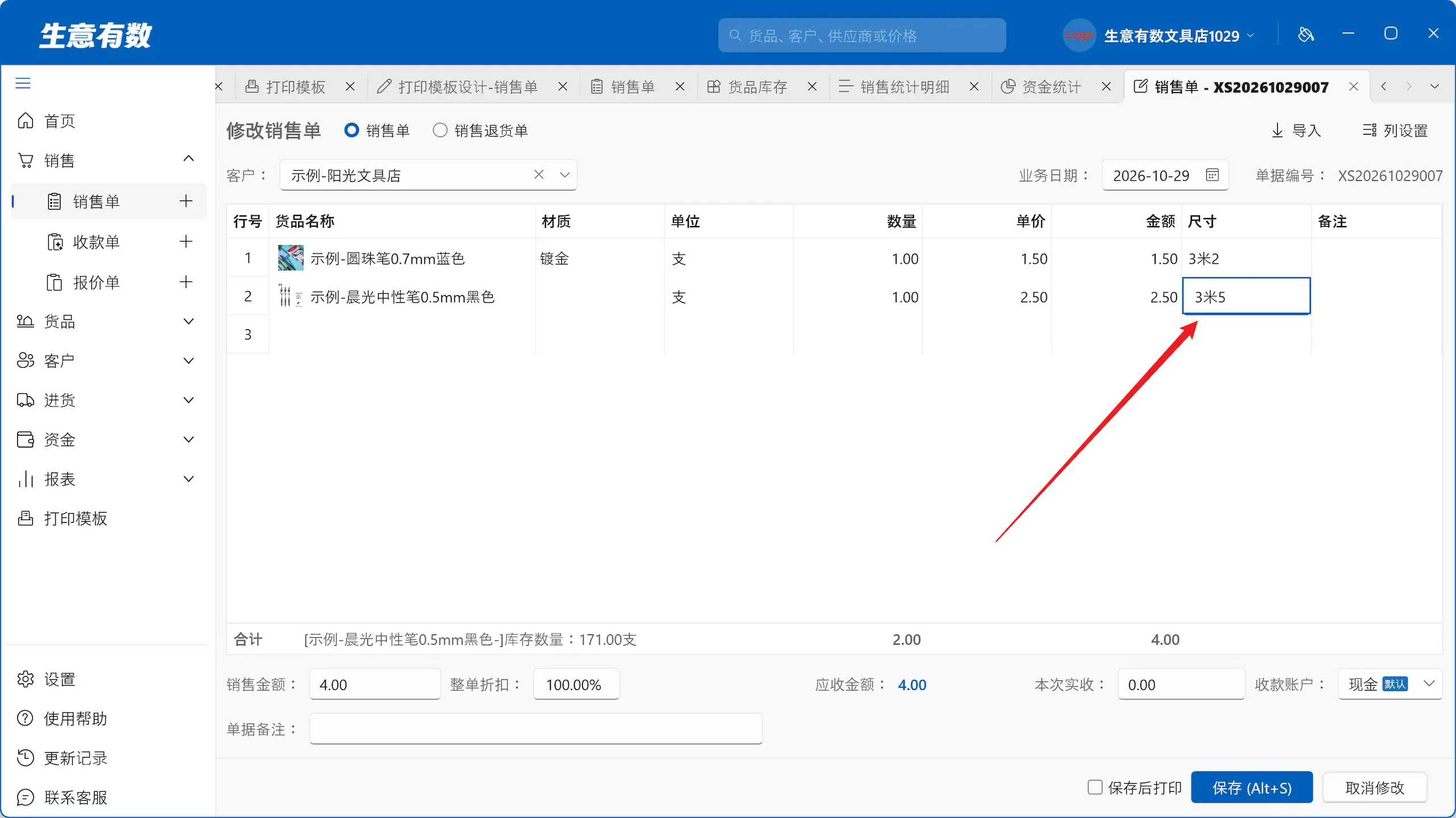Enable 保存后打印 checkbox
The height and width of the screenshot is (818, 1456).
[x=1095, y=787]
